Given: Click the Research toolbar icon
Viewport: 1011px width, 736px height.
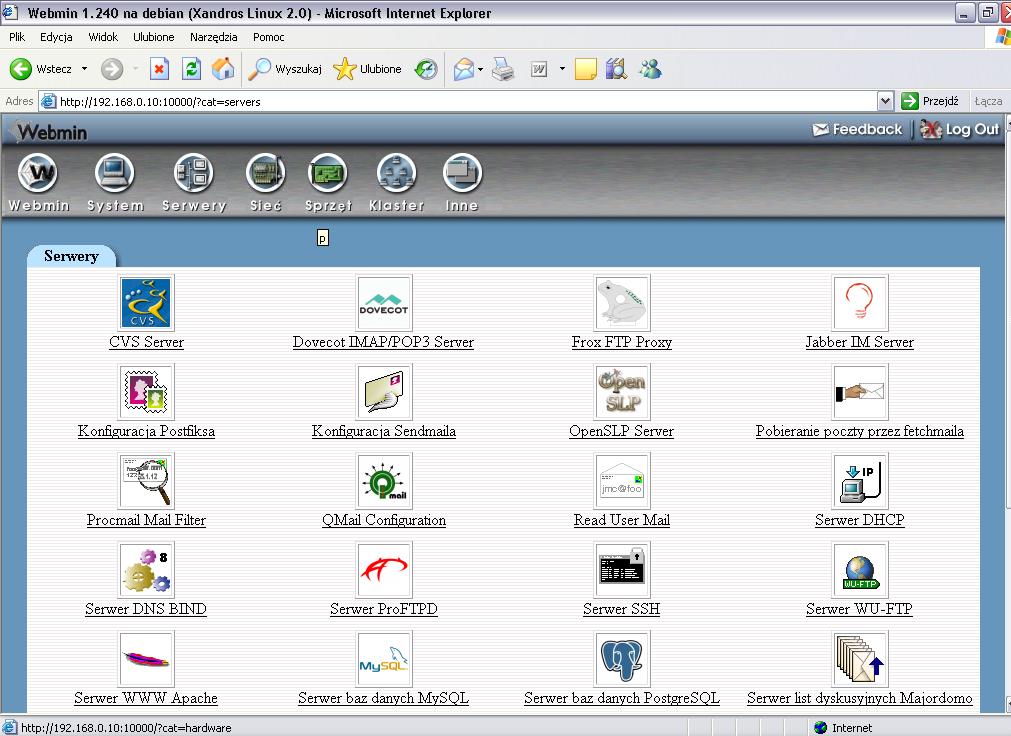Looking at the screenshot, I should point(616,68).
